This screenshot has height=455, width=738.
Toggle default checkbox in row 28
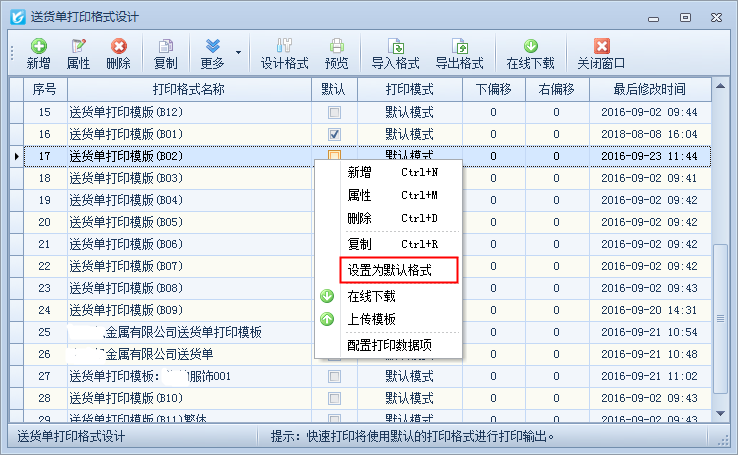pos(335,398)
